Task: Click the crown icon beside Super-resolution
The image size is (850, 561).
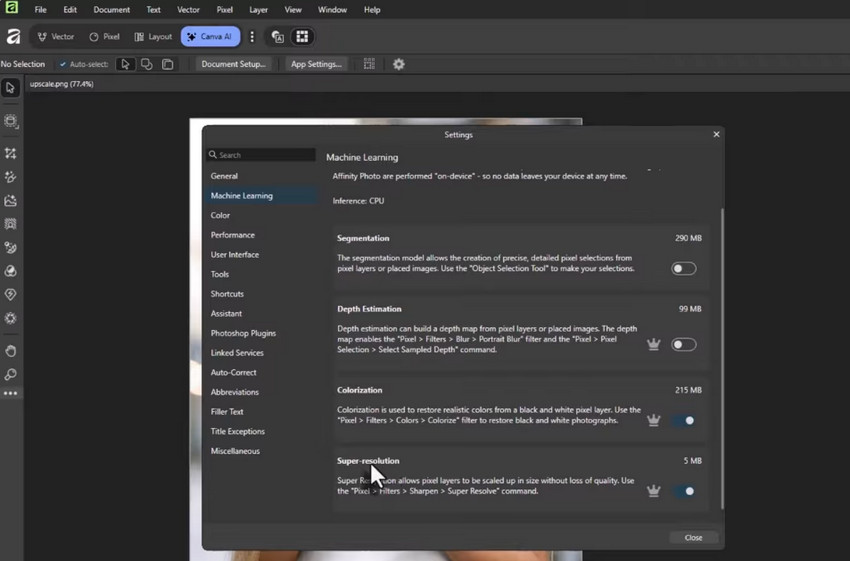Action: [654, 491]
